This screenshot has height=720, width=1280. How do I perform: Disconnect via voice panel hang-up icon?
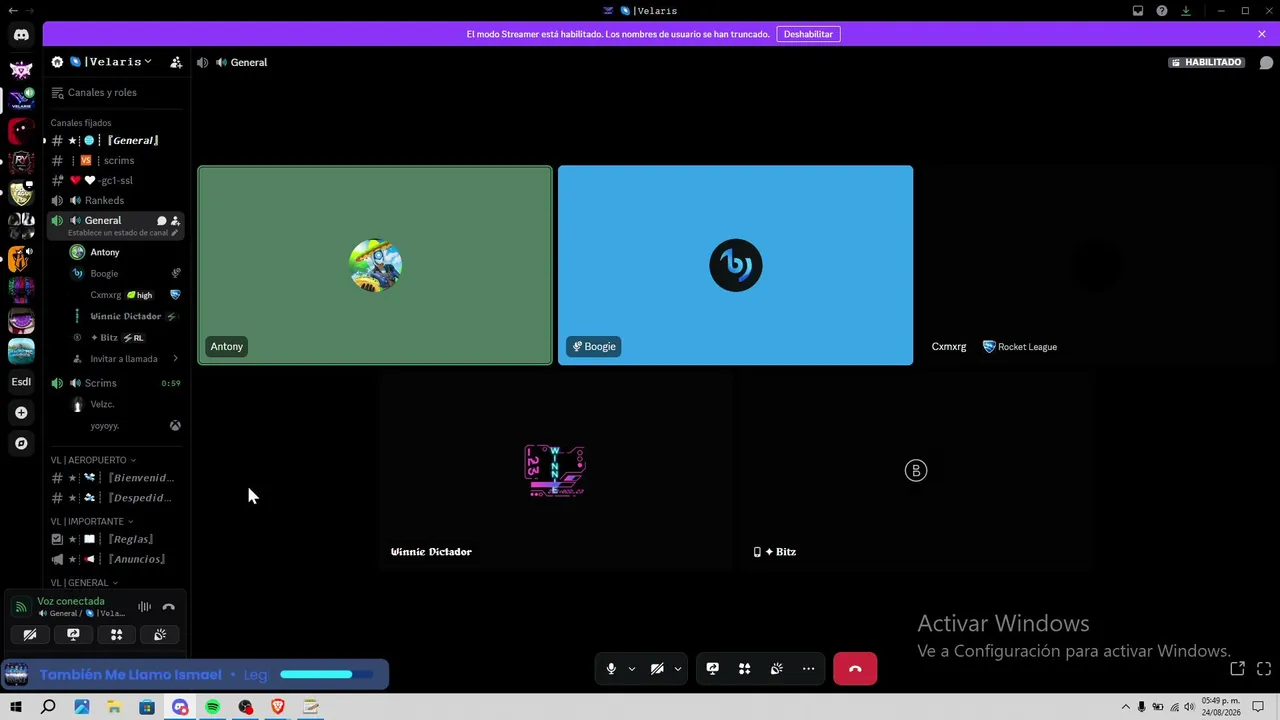pyautogui.click(x=168, y=607)
